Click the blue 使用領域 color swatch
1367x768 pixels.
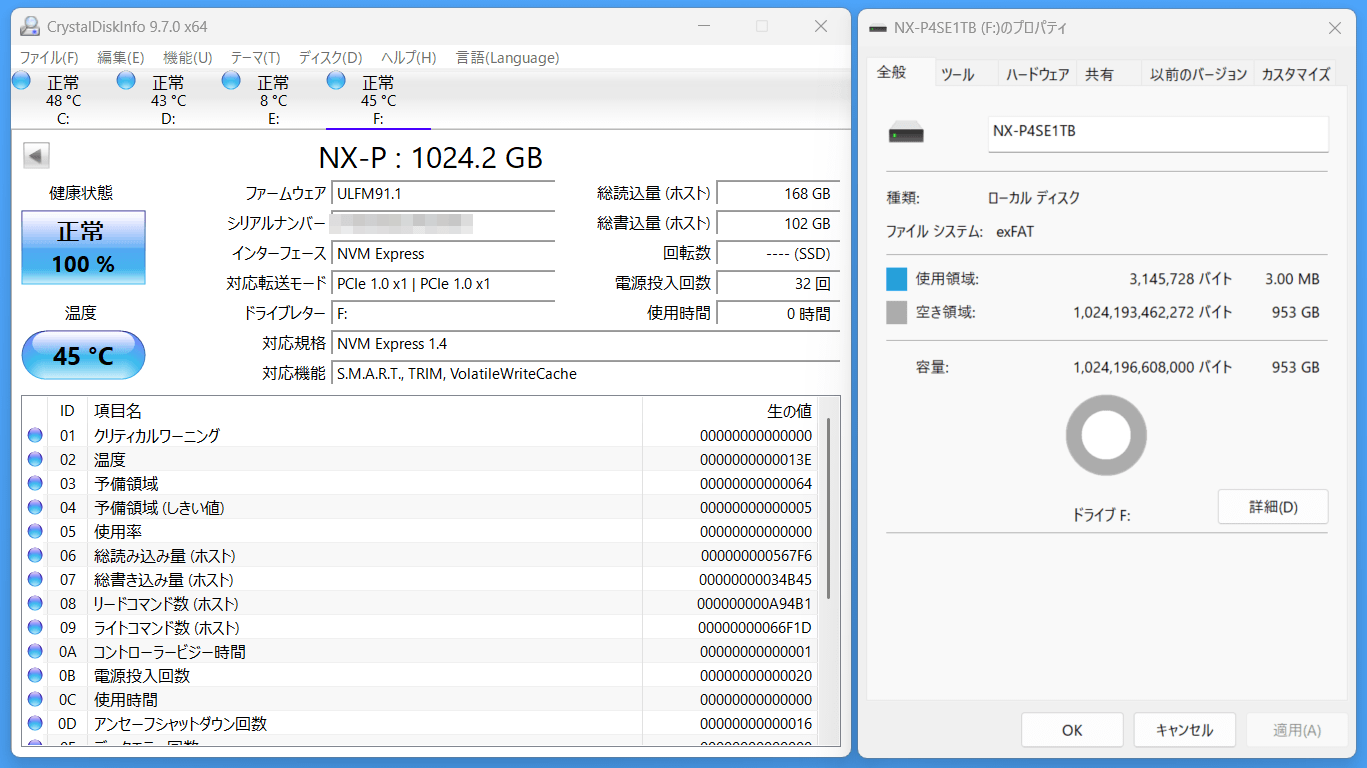click(897, 279)
